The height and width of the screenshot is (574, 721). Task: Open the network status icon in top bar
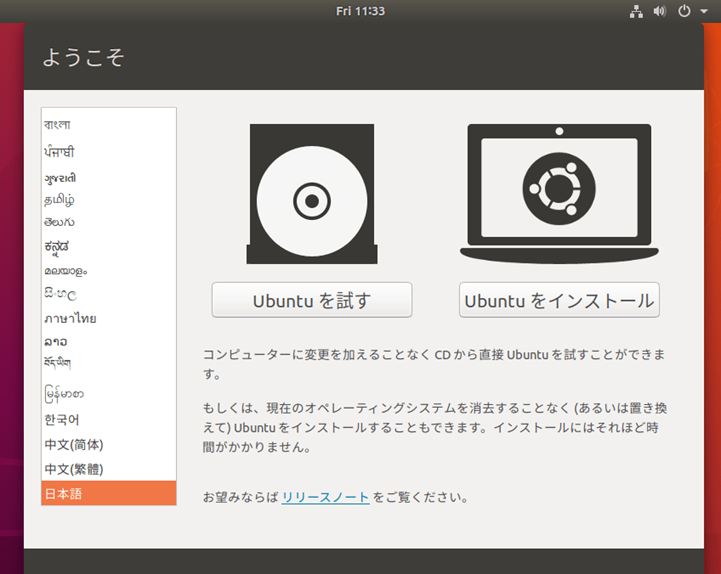[x=636, y=11]
